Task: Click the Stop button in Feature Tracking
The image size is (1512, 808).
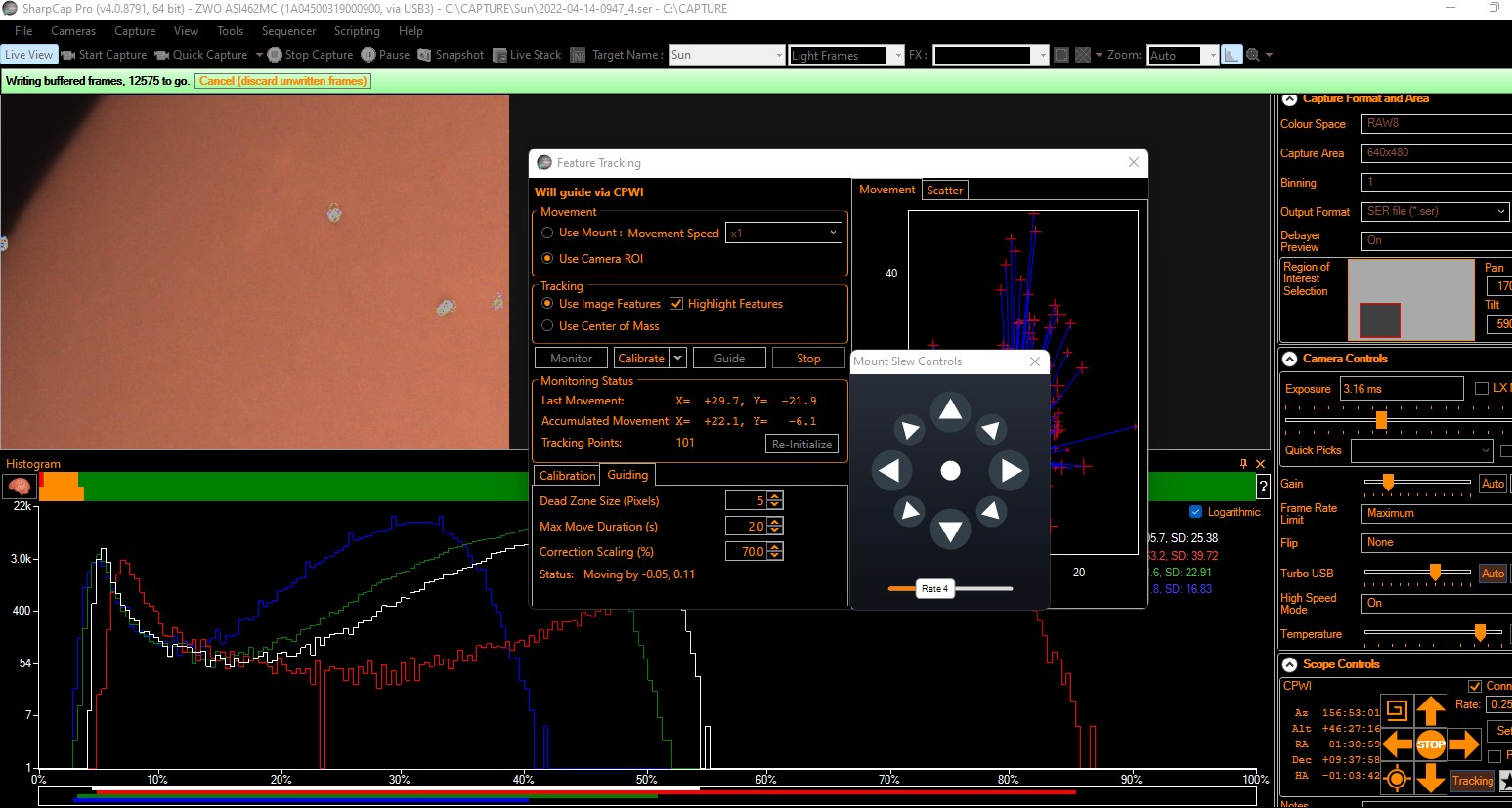Action: pos(808,359)
